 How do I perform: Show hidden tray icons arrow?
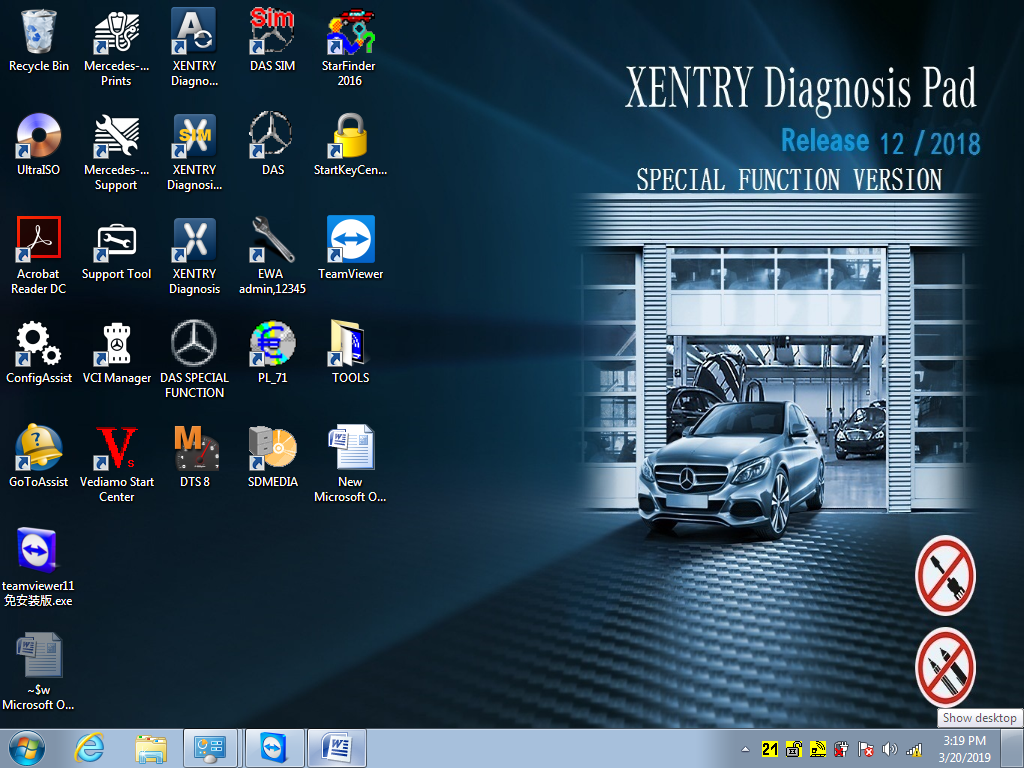(745, 749)
